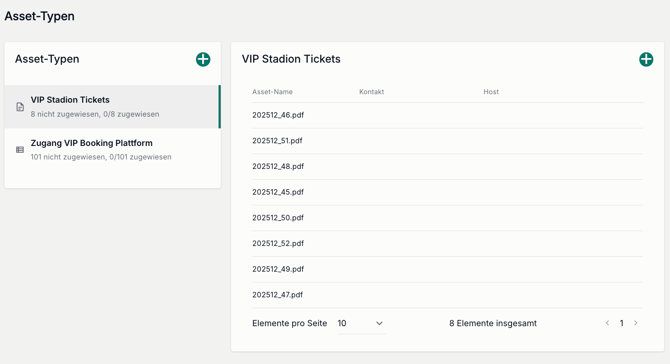Open row 202512_47.pdf
The image size is (670, 364).
click(447, 295)
